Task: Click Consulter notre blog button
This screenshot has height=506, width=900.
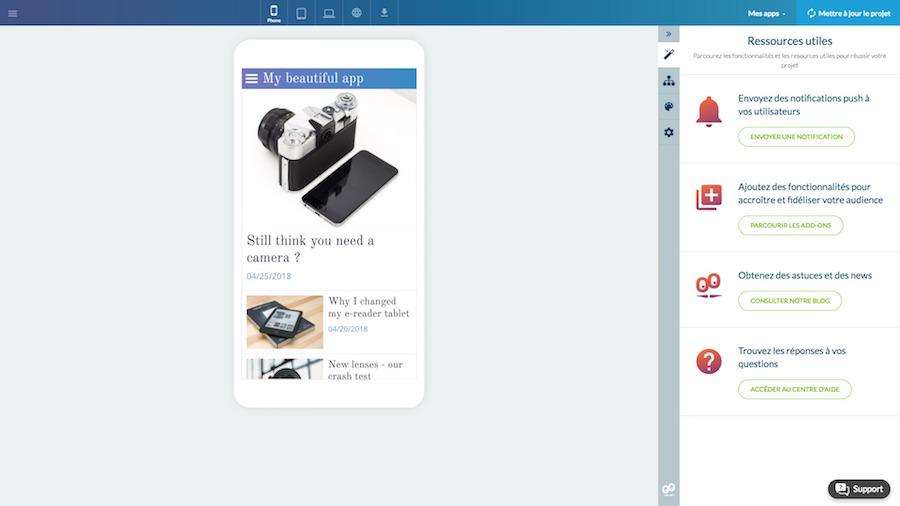Action: (x=790, y=300)
